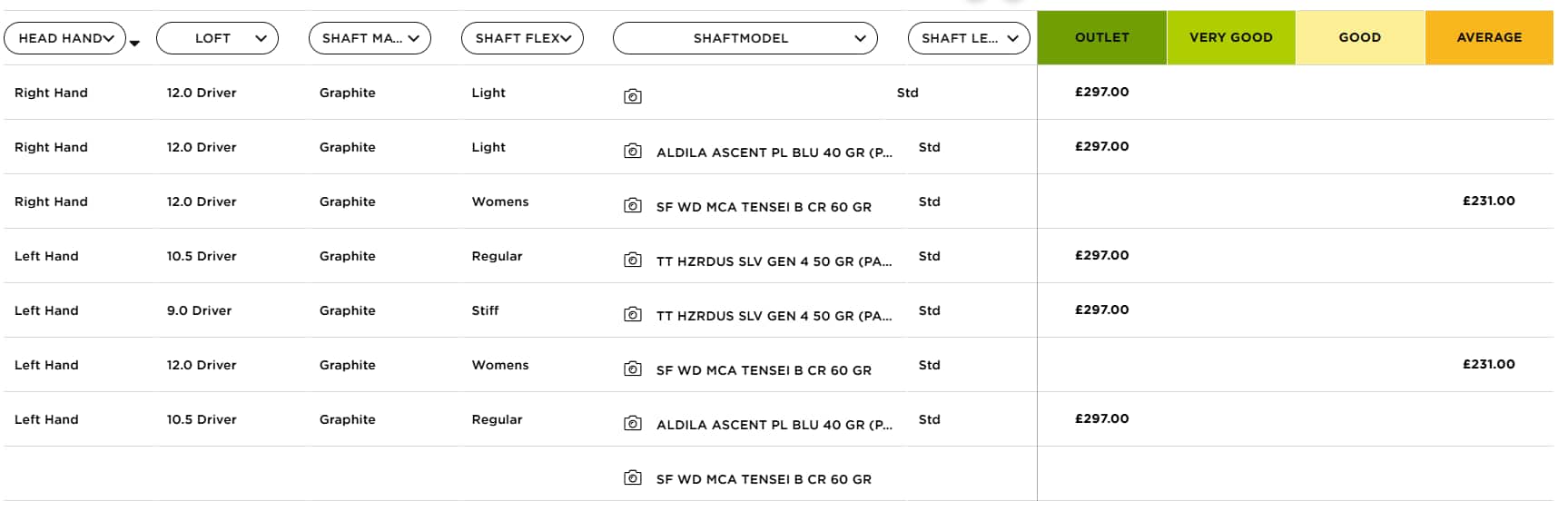
Task: Expand the Loft filter dropdown
Action: [x=217, y=38]
